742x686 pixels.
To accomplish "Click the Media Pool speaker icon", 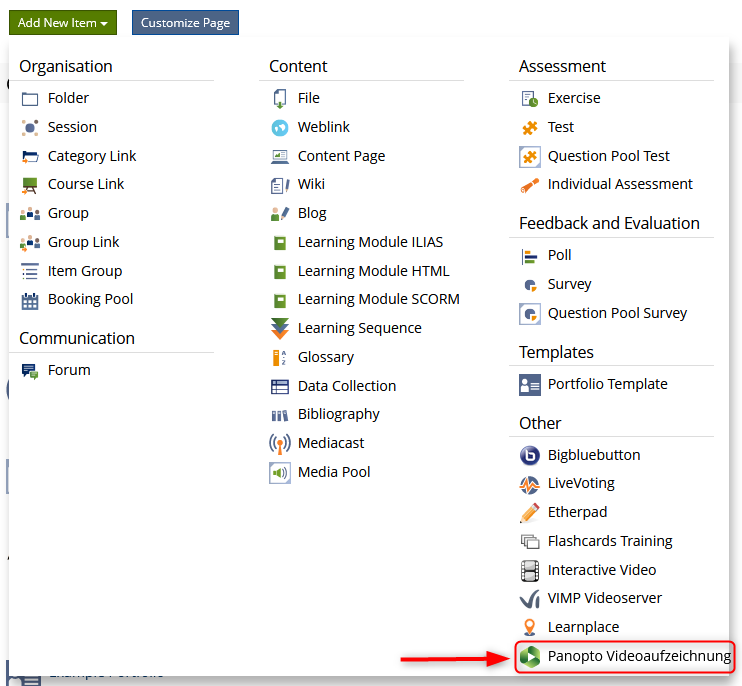I will 280,473.
